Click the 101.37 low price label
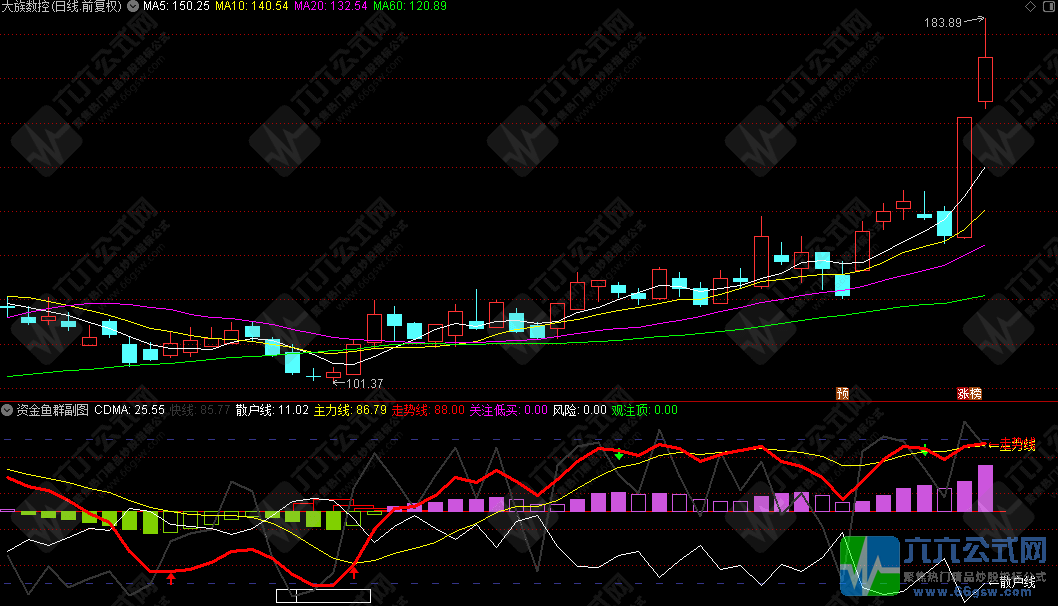This screenshot has height=606, width=1058. click(x=364, y=383)
